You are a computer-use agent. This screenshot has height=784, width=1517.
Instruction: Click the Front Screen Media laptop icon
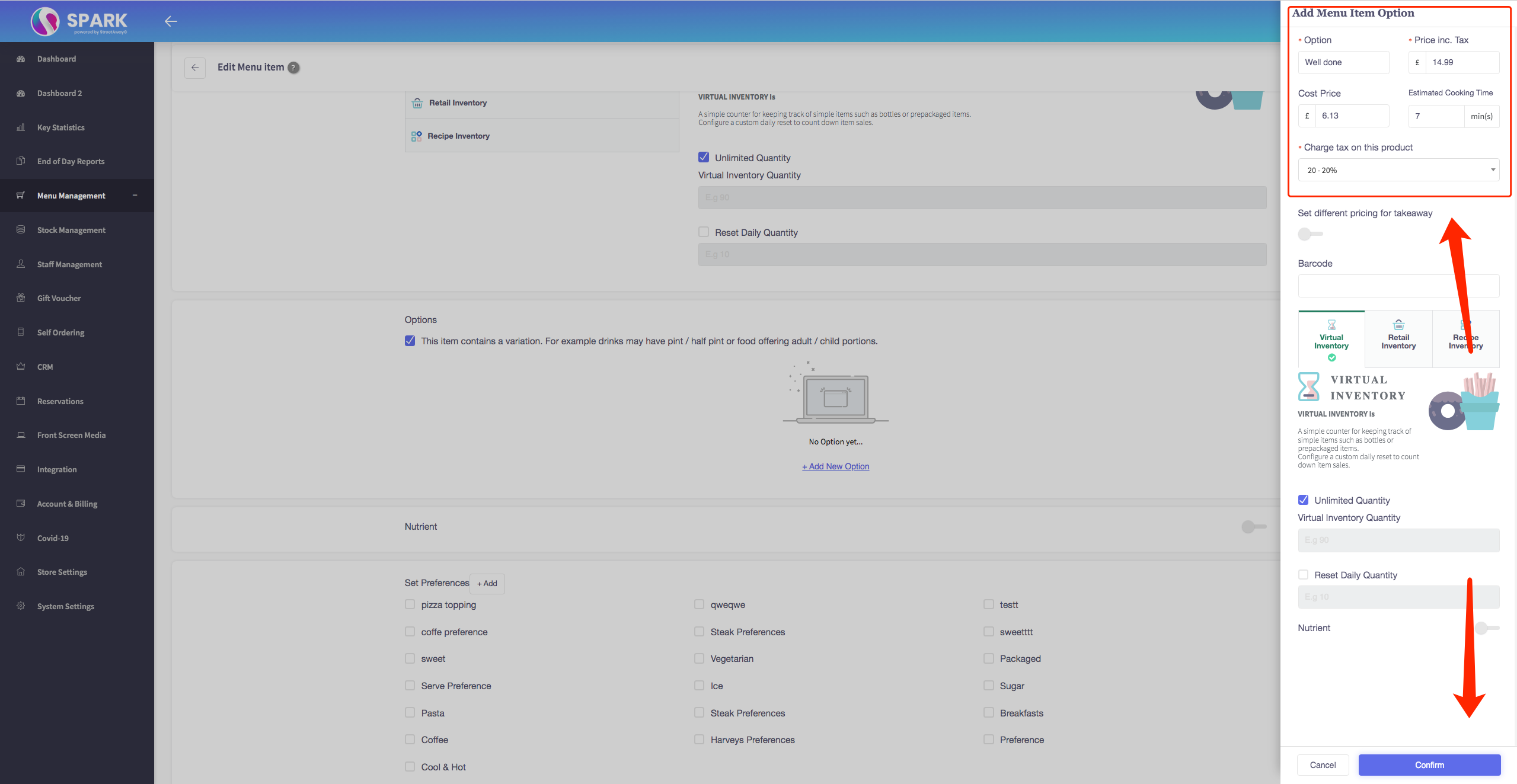coord(21,435)
